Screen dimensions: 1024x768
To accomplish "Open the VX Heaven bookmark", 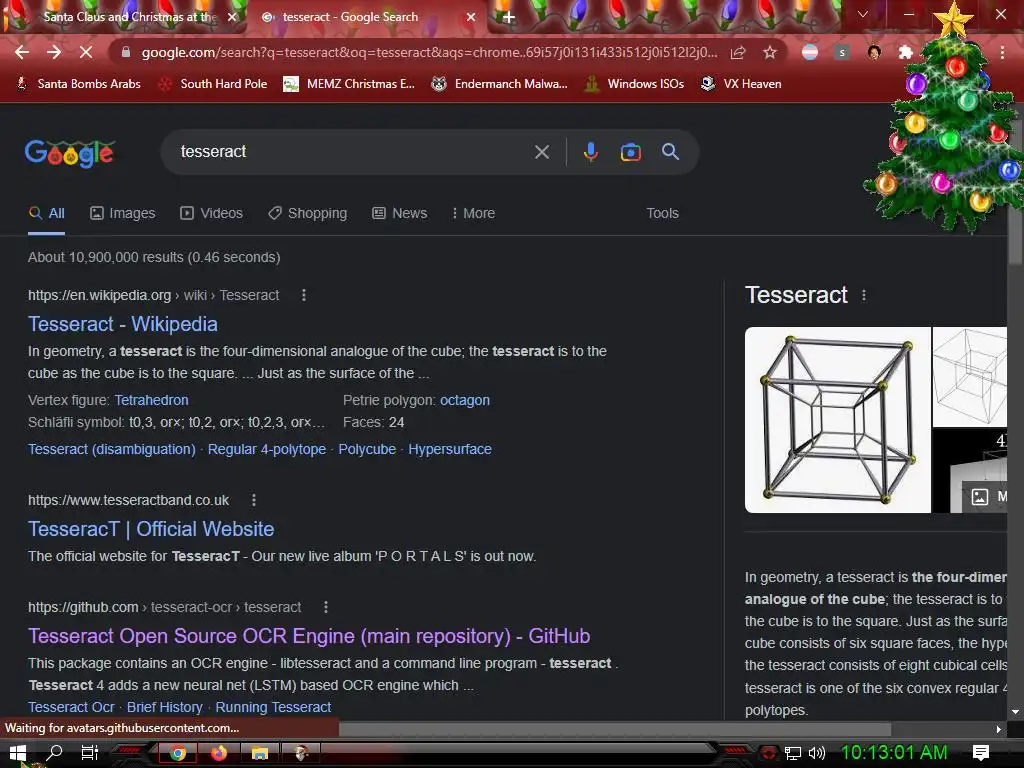I will point(741,84).
